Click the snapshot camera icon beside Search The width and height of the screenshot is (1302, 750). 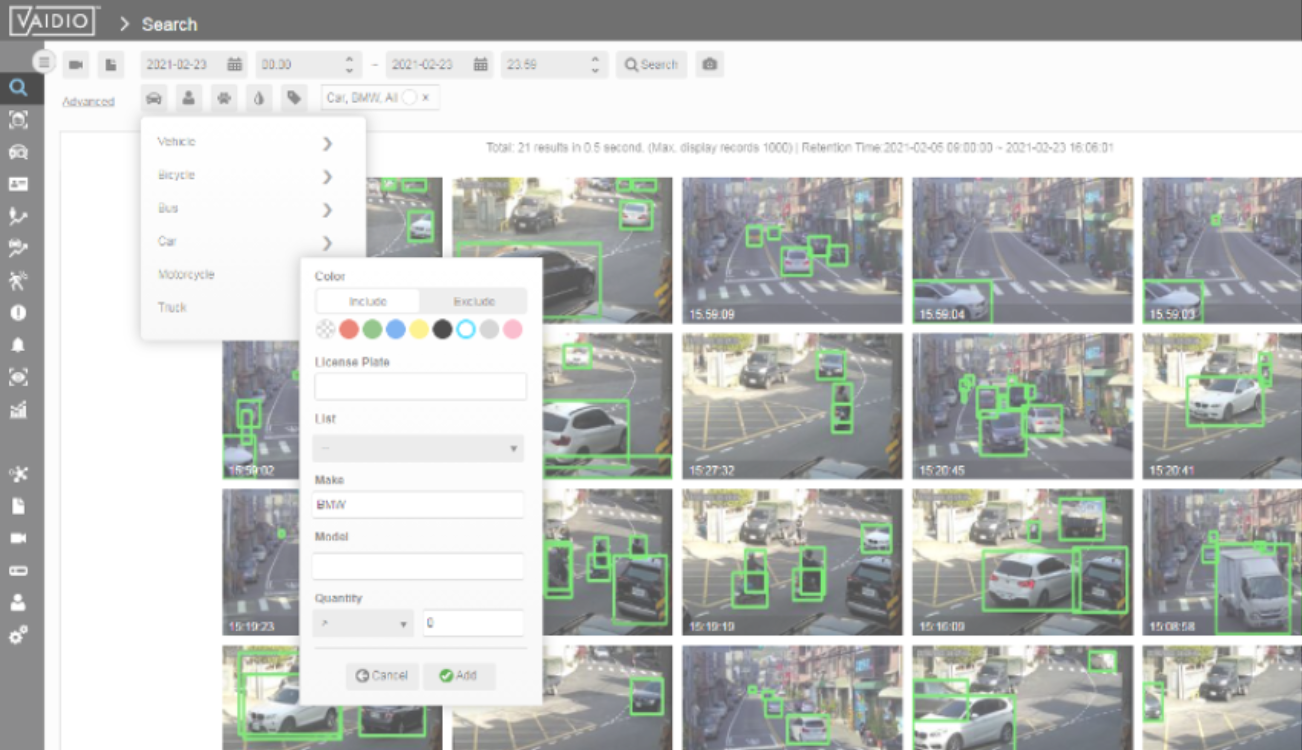[x=709, y=64]
